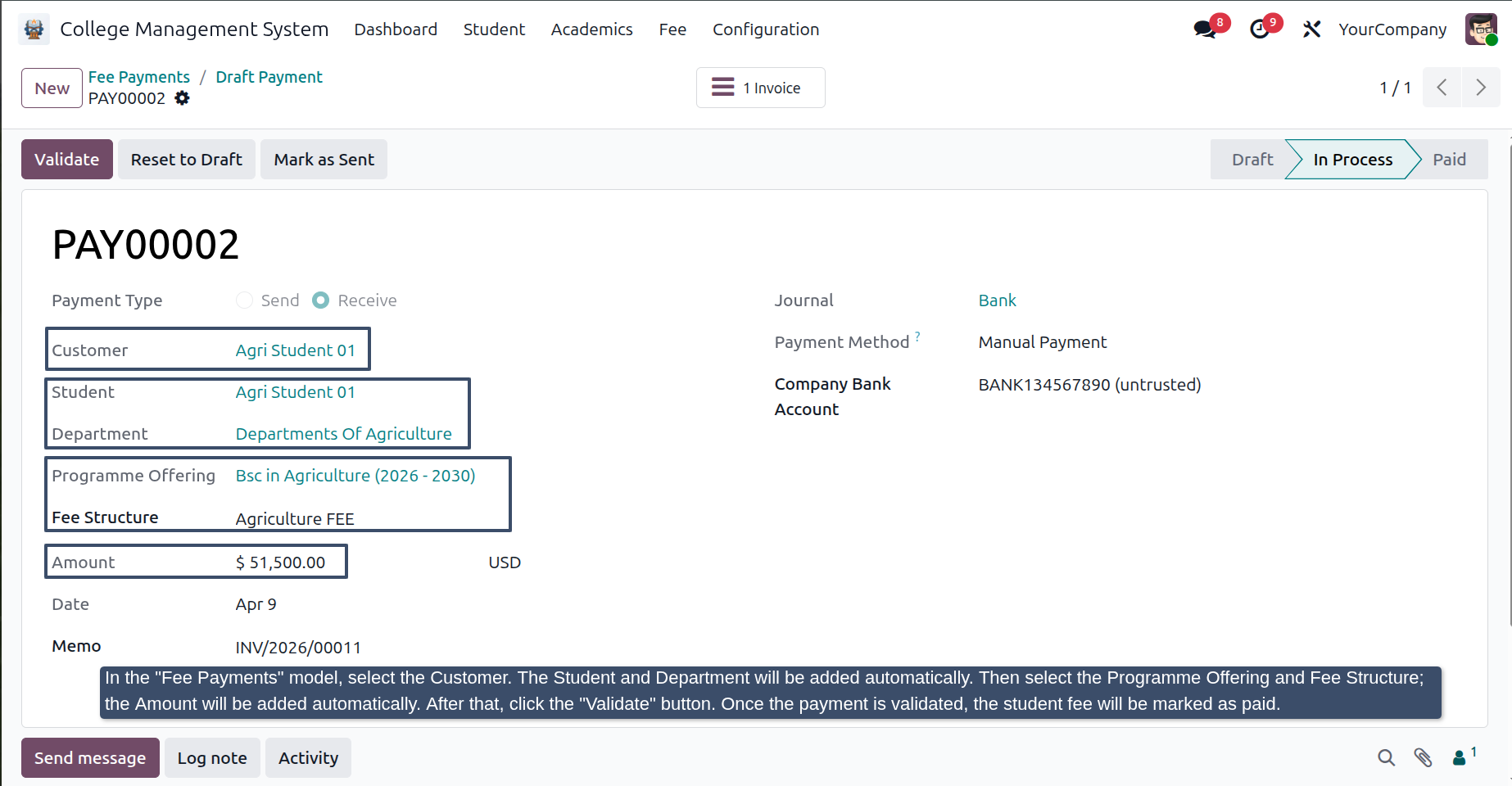Go to the next record arrow

click(x=1481, y=88)
